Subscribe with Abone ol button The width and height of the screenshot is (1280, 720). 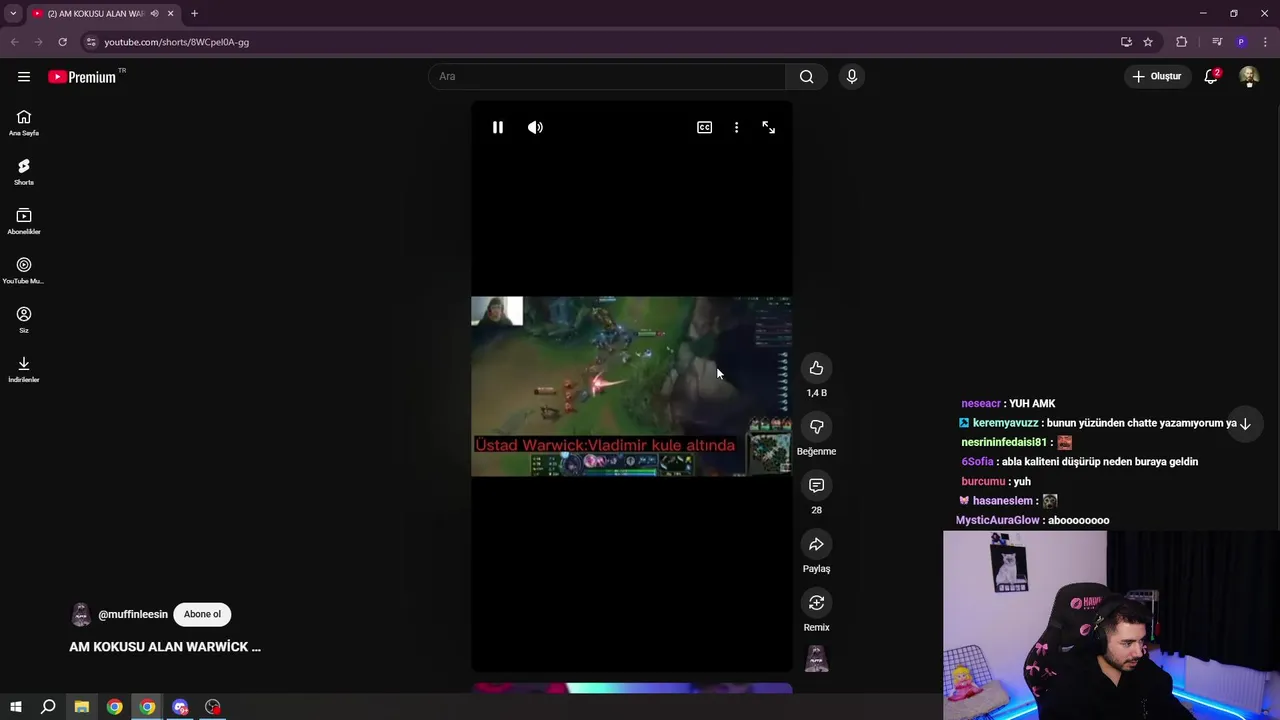[202, 614]
